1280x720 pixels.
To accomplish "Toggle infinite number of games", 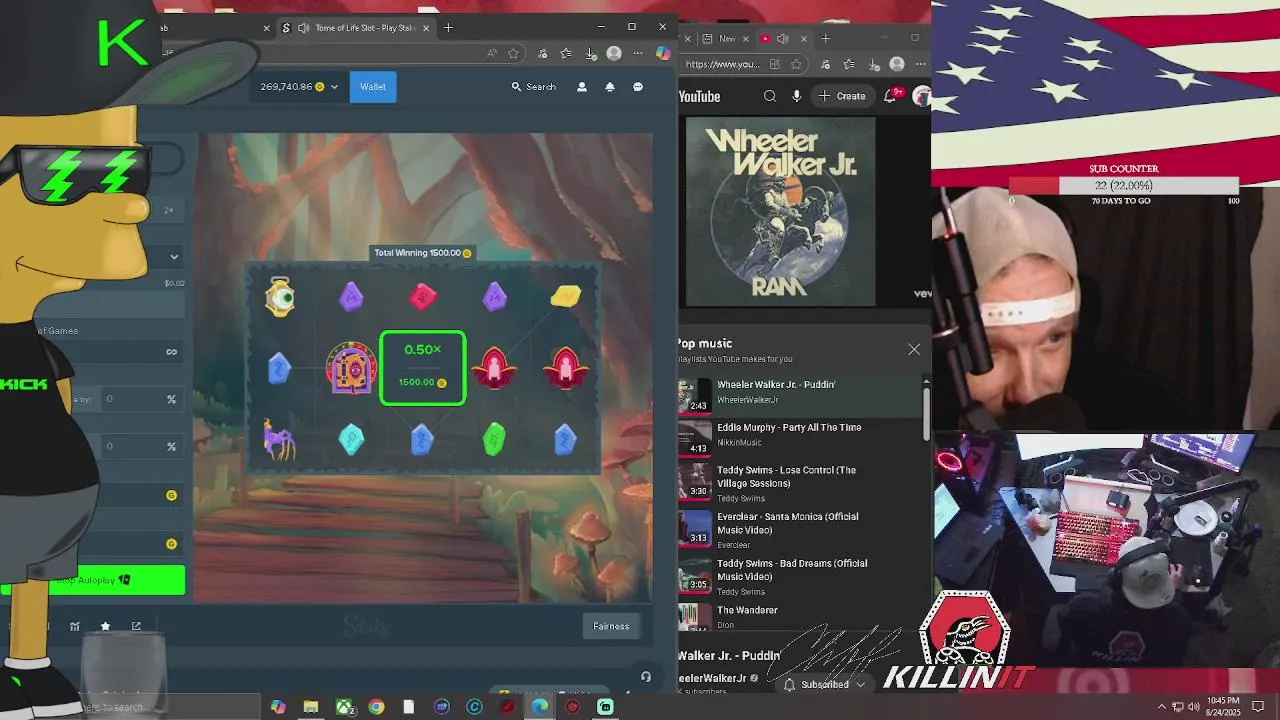I will click(x=171, y=351).
